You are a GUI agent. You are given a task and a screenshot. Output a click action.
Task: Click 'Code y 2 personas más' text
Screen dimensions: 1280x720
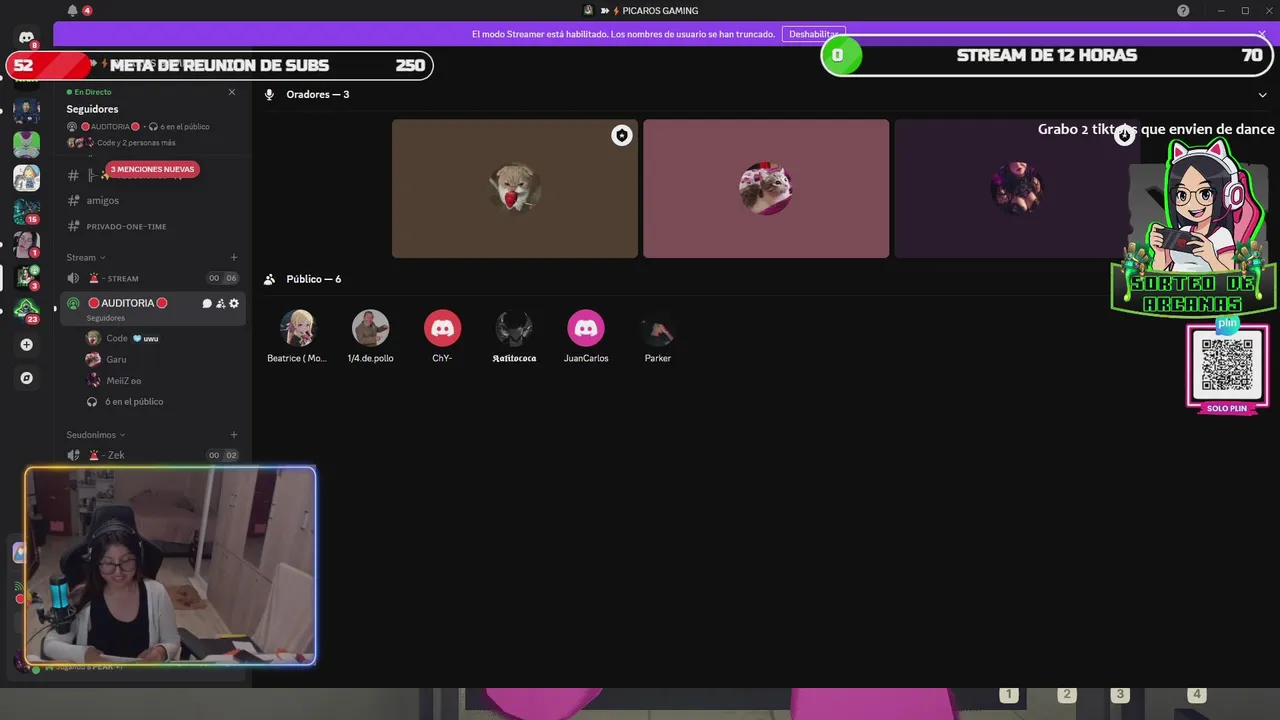click(x=136, y=143)
